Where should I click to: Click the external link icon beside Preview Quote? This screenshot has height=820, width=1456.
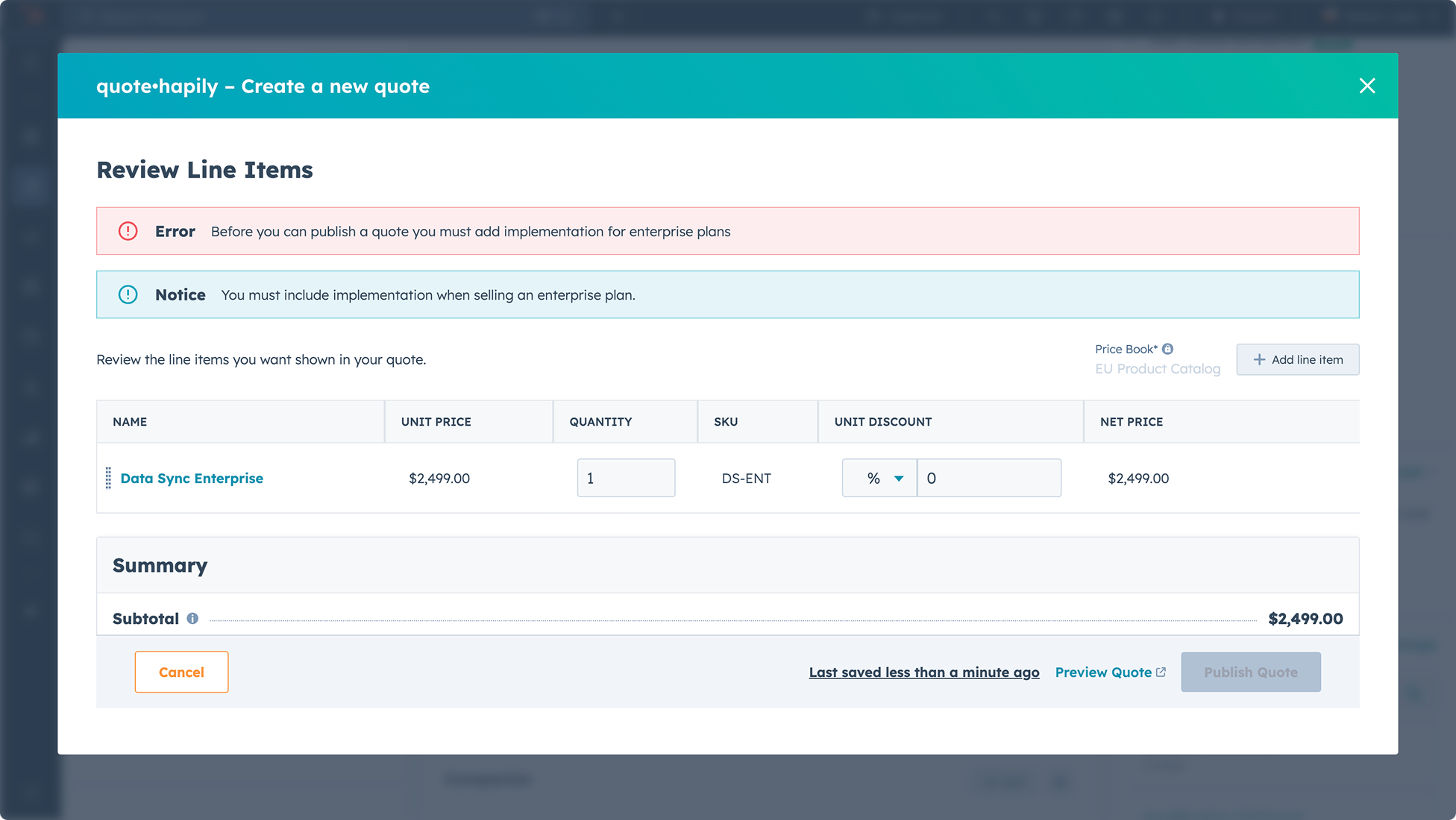[x=1161, y=672]
